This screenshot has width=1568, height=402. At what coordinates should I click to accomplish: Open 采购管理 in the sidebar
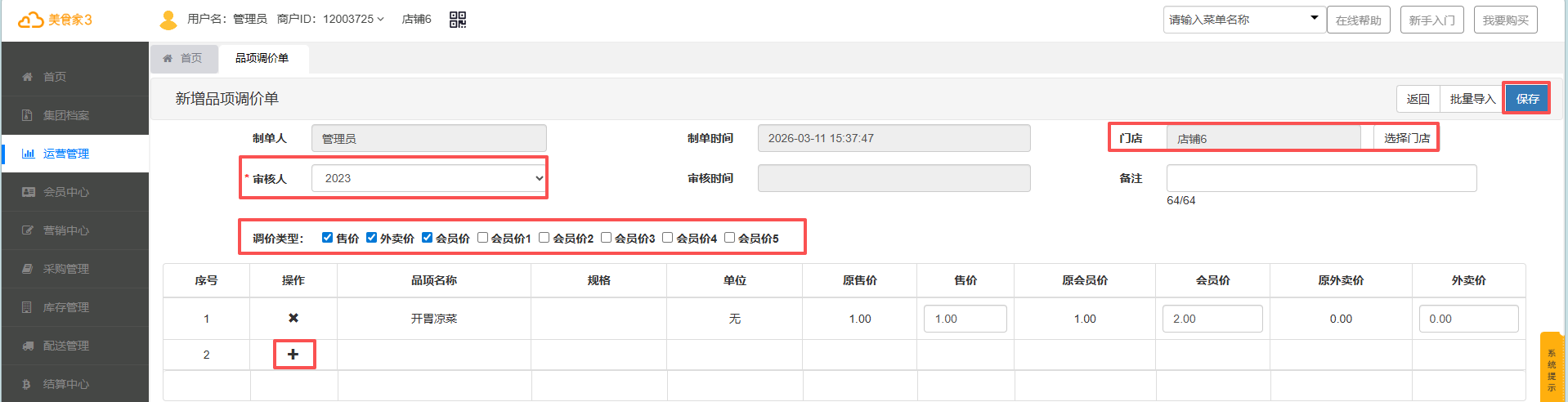point(65,269)
